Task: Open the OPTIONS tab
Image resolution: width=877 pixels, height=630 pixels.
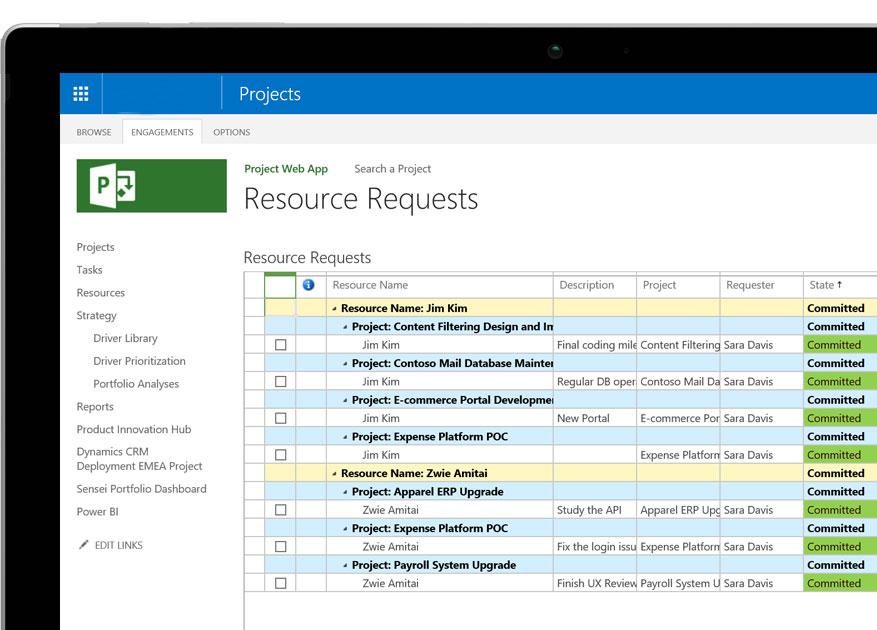Action: 231,131
